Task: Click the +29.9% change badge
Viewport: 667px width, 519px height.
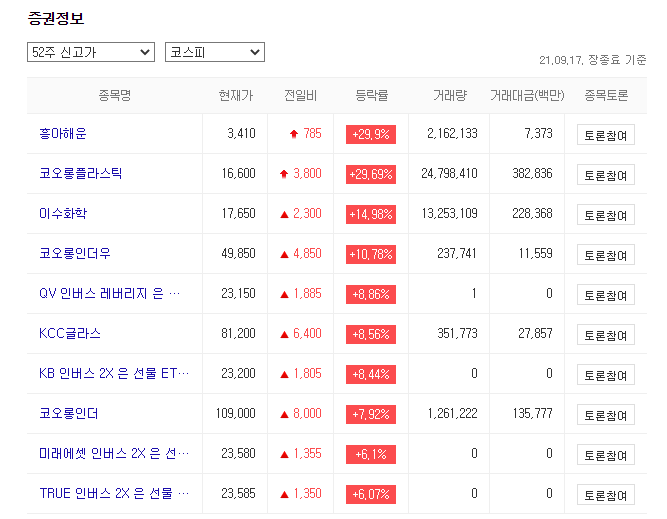Action: [371, 134]
